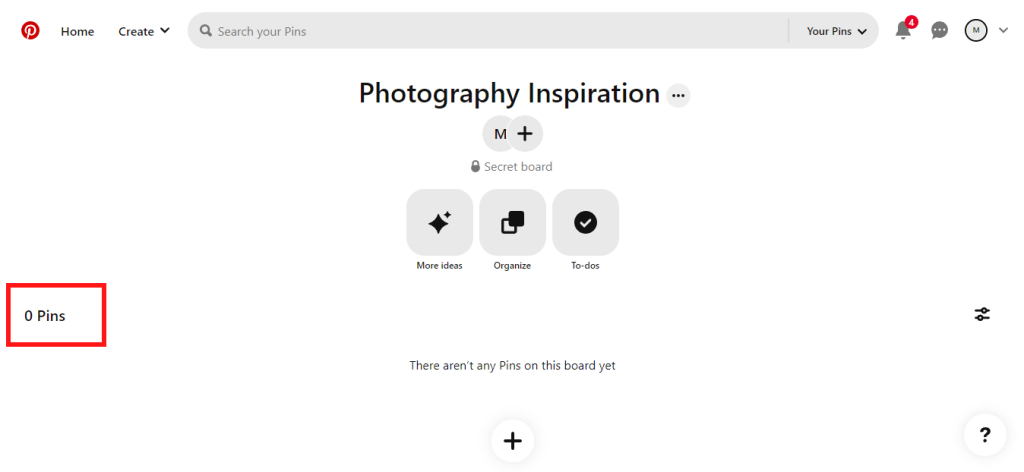This screenshot has width=1024, height=472.
Task: Click the help question mark button
Action: pyautogui.click(x=985, y=435)
